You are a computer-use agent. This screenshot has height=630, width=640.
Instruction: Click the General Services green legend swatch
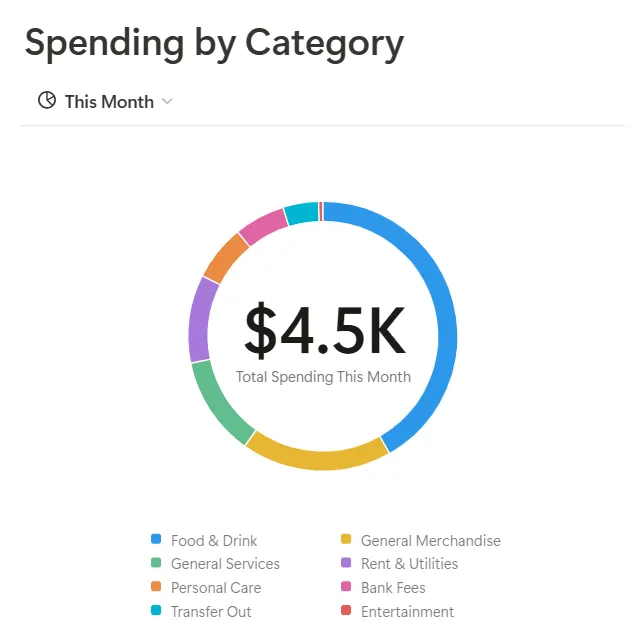(156, 564)
